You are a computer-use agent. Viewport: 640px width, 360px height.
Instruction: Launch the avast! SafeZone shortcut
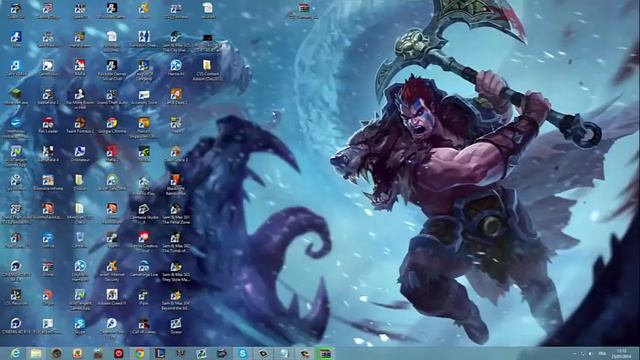coord(111,182)
